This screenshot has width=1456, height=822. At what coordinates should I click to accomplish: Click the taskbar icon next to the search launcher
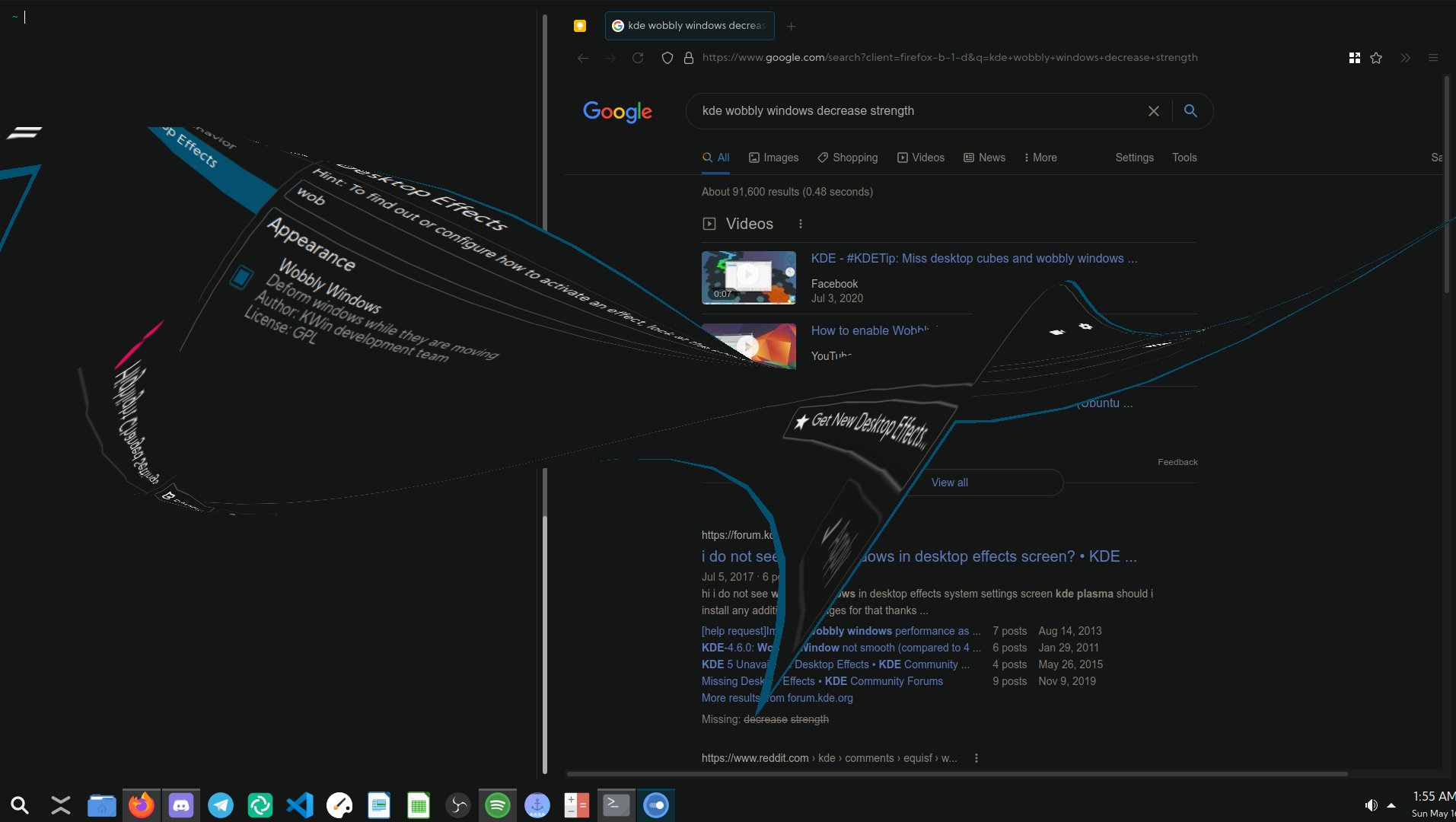click(x=61, y=805)
